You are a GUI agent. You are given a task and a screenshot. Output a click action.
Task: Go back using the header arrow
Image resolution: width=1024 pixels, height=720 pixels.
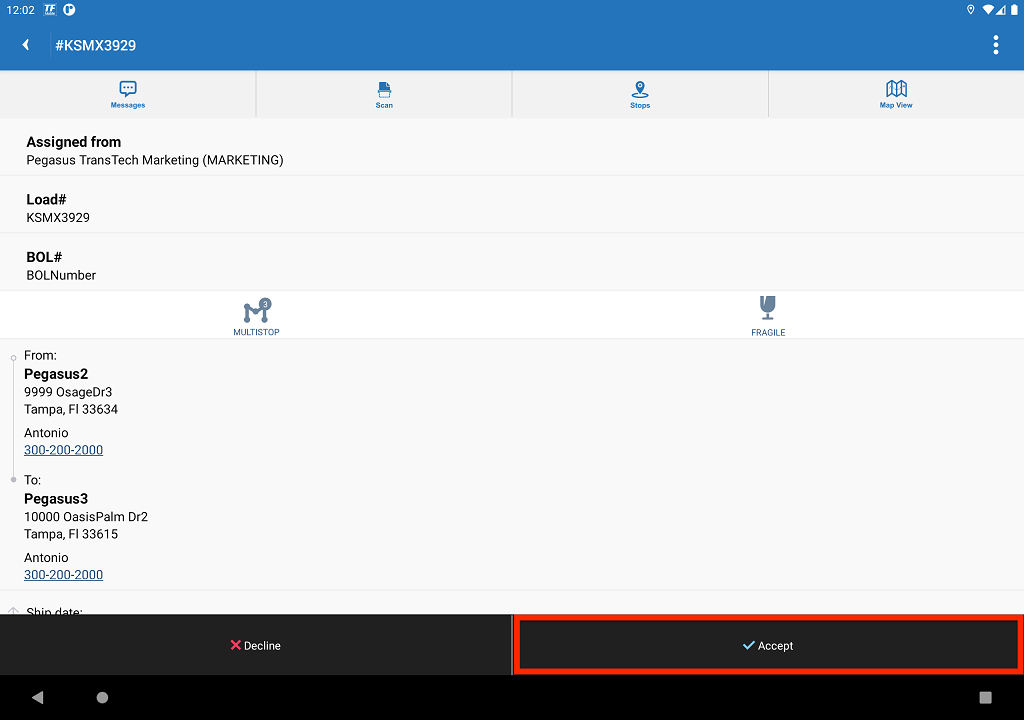25,44
